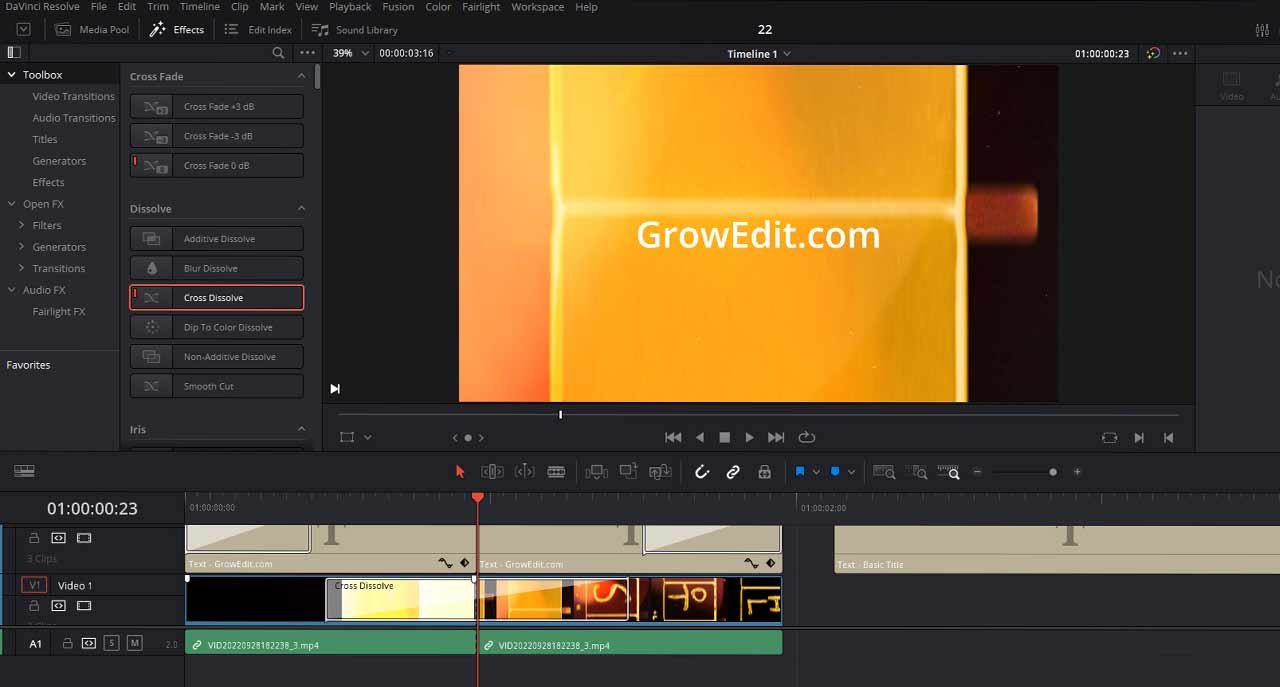This screenshot has height=687, width=1280.
Task: Toggle the Position Lock padlock
Action: pos(764,472)
